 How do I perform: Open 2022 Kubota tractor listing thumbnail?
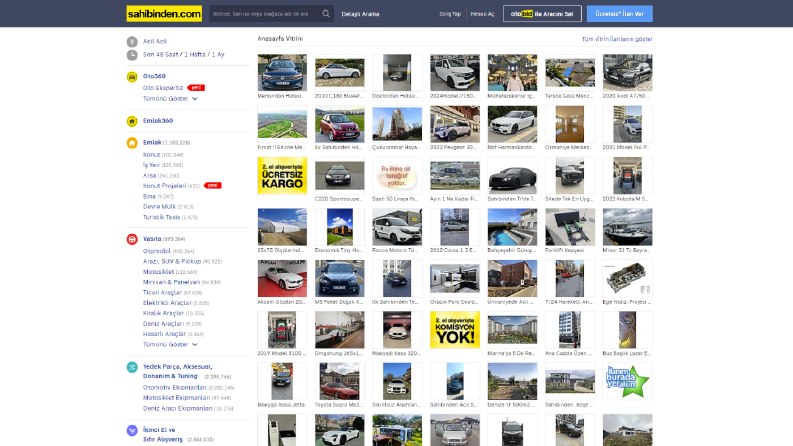point(627,175)
